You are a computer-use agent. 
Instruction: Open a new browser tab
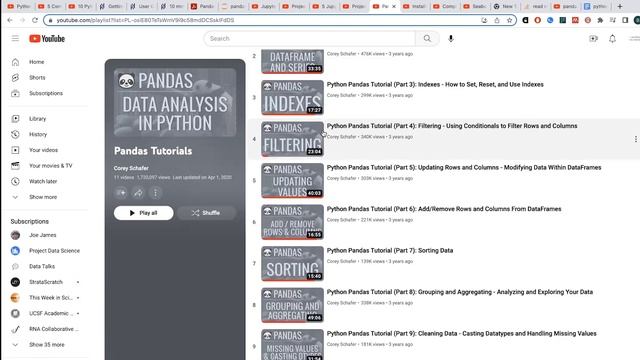pos(620,7)
